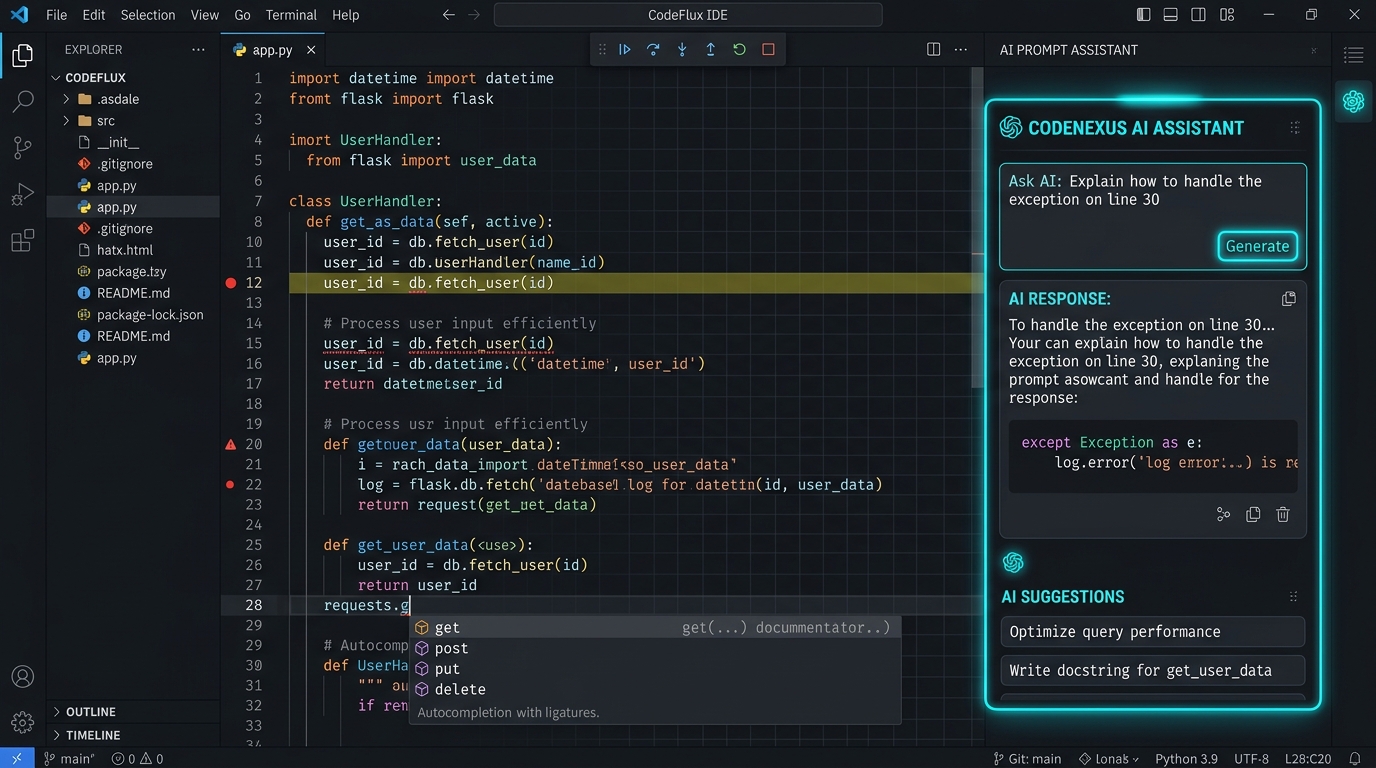The width and height of the screenshot is (1376, 768).
Task: Open the Selection menu
Action: point(148,15)
